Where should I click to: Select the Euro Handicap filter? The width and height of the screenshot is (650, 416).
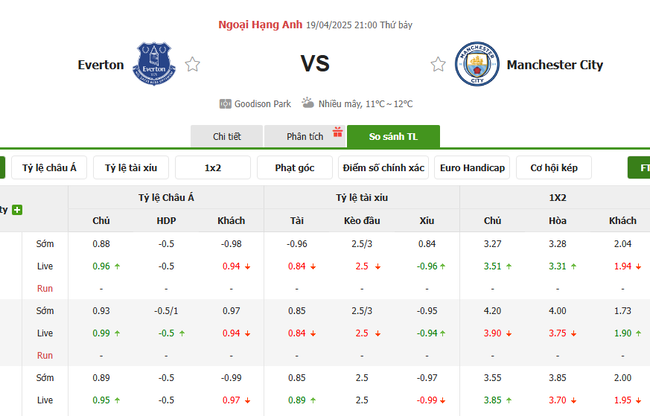point(473,168)
